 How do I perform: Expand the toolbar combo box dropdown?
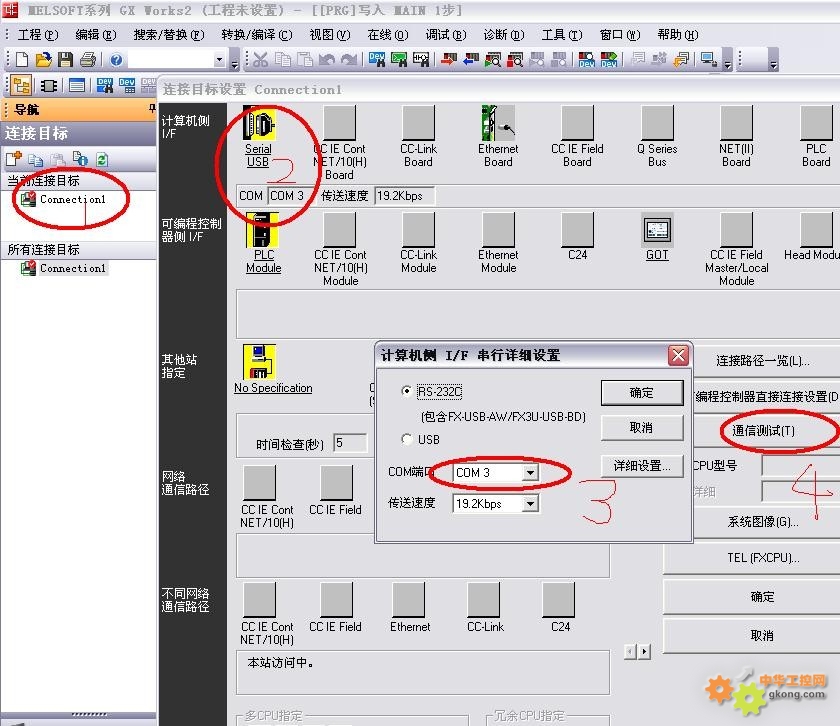pos(219,59)
